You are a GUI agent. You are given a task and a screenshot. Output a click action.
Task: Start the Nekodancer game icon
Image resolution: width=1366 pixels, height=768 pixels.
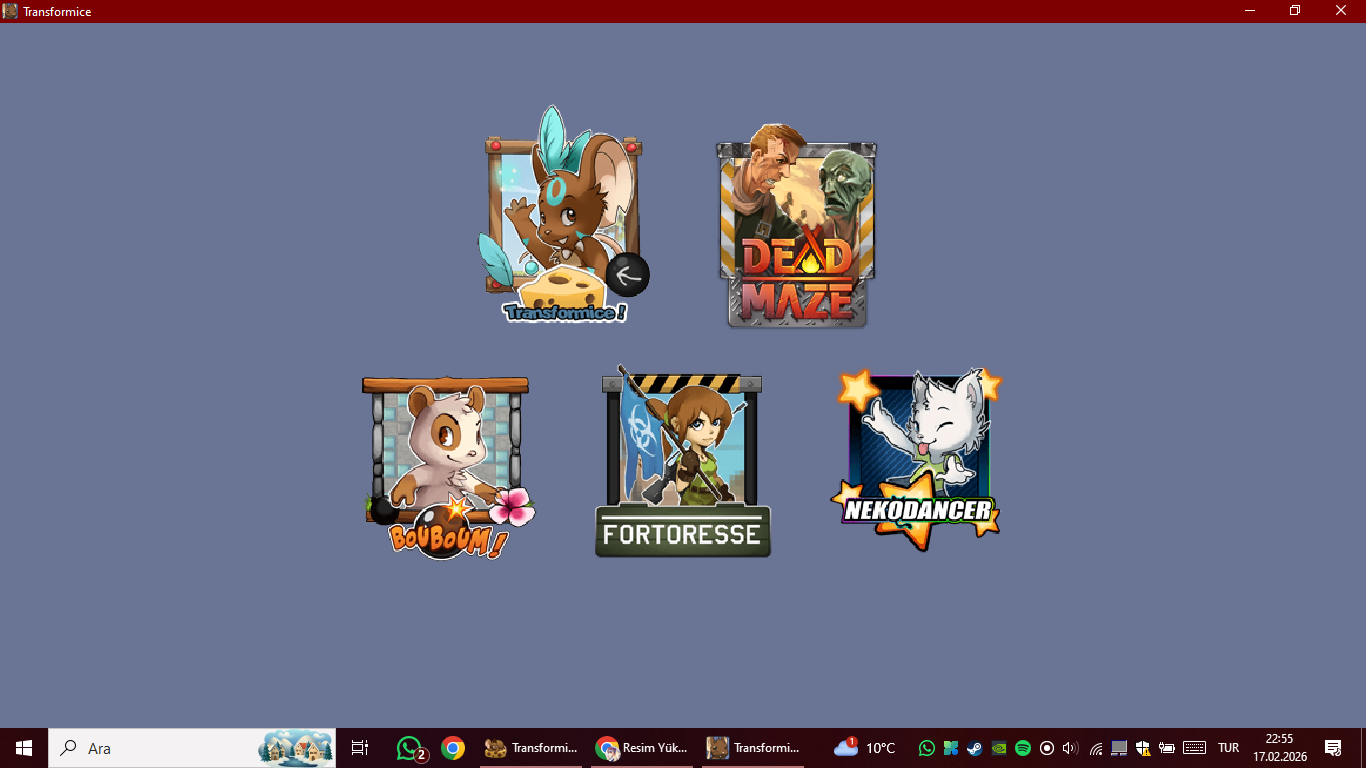917,459
